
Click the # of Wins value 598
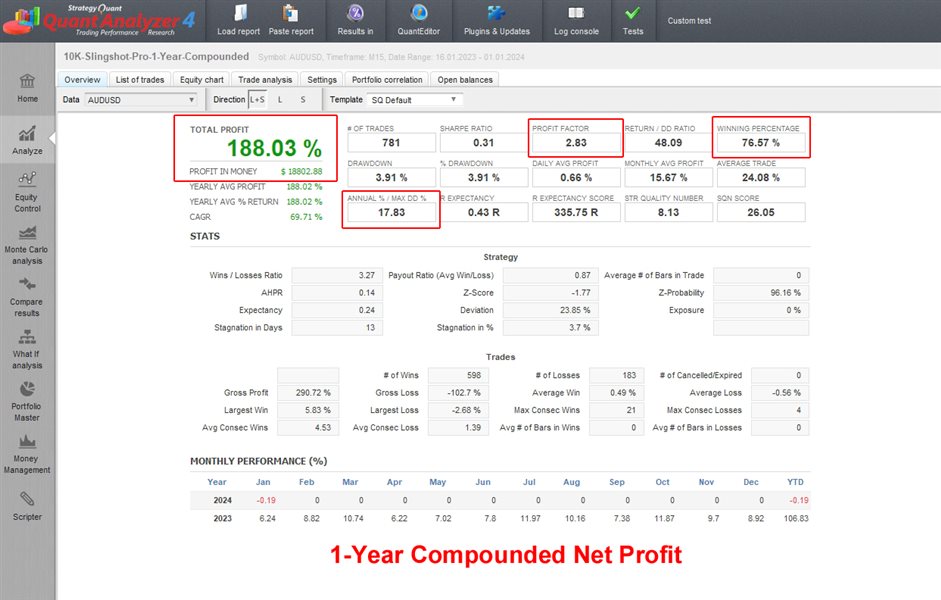tap(458, 375)
